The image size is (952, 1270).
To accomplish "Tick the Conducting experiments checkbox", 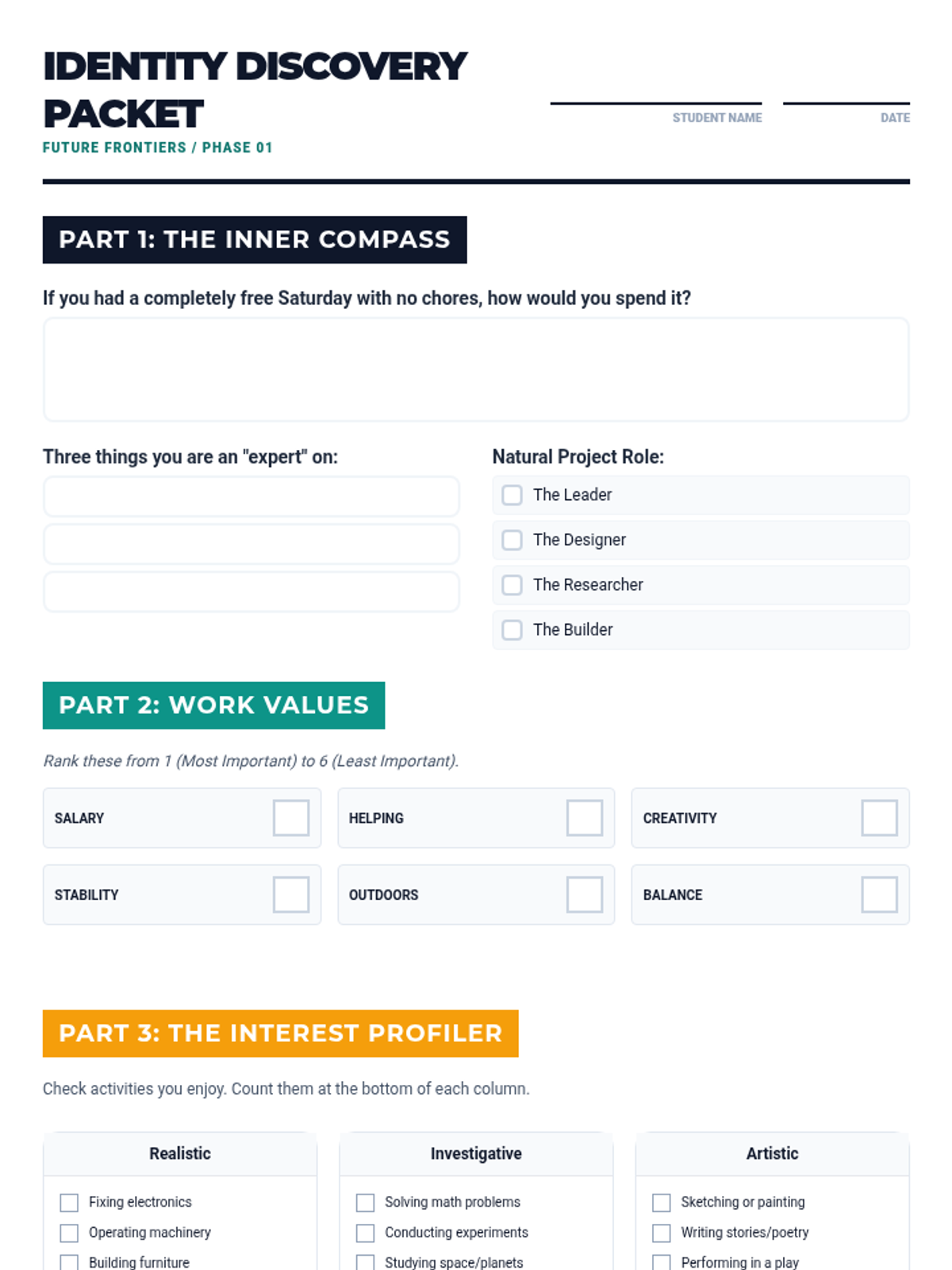I will coord(366,1233).
